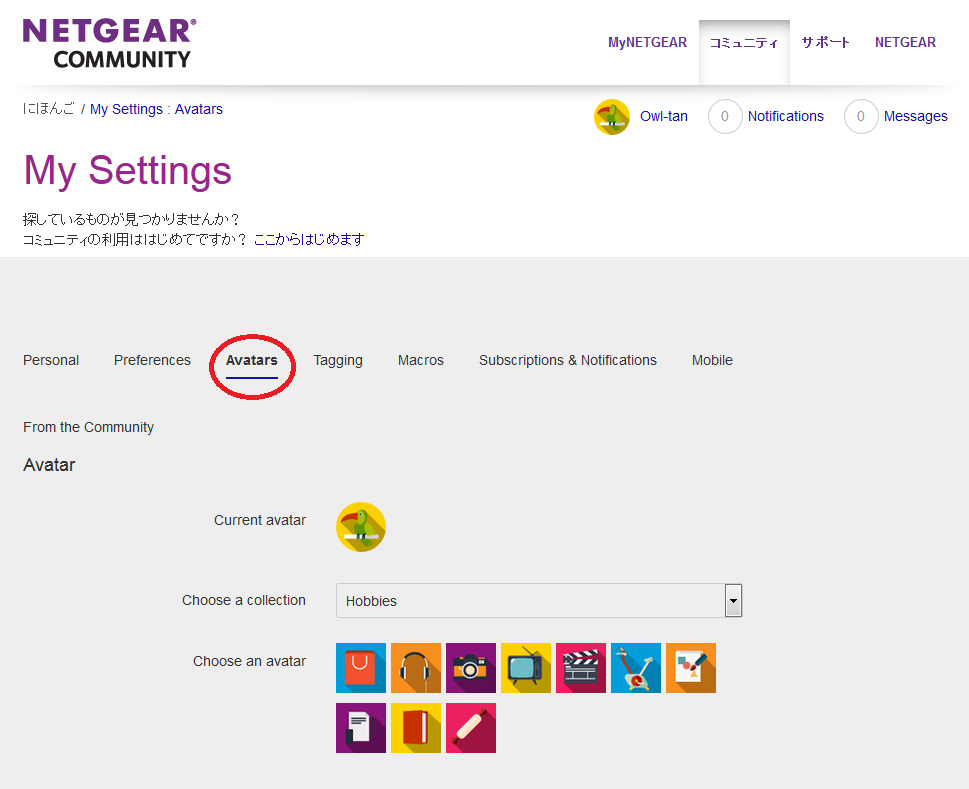Click the NETGEAR Community logo
The width and height of the screenshot is (969, 789).
click(109, 43)
